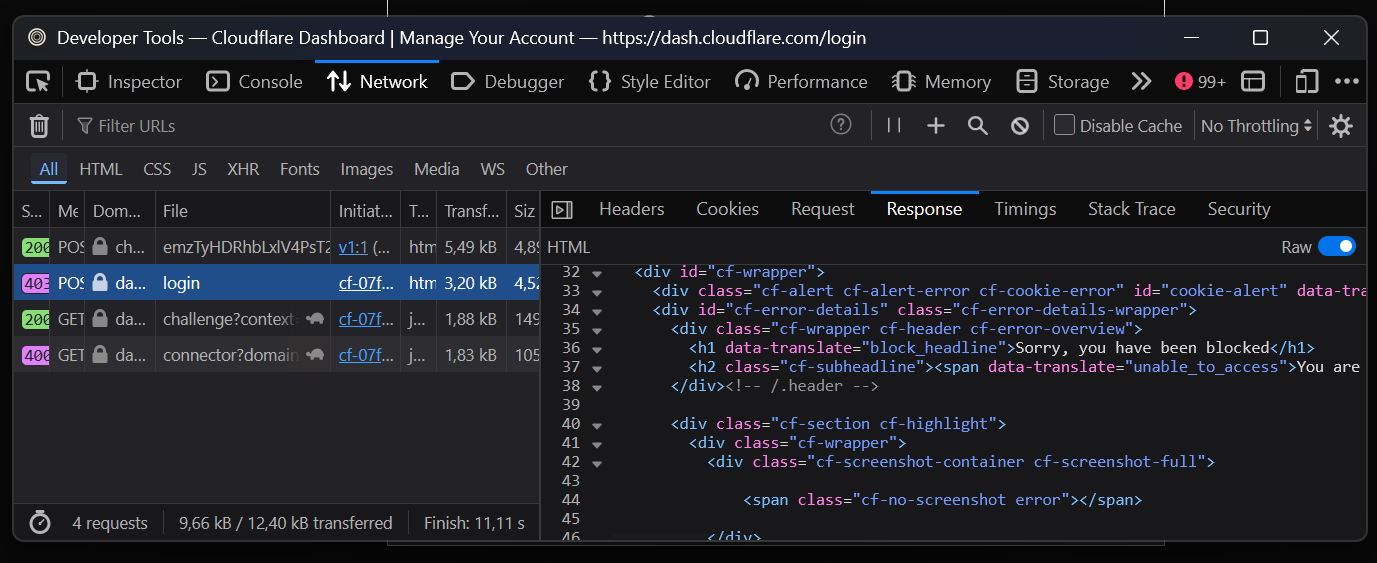The width and height of the screenshot is (1377, 563).
Task: Collapse the cf-wrapper div on line 32
Action: [x=597, y=272]
